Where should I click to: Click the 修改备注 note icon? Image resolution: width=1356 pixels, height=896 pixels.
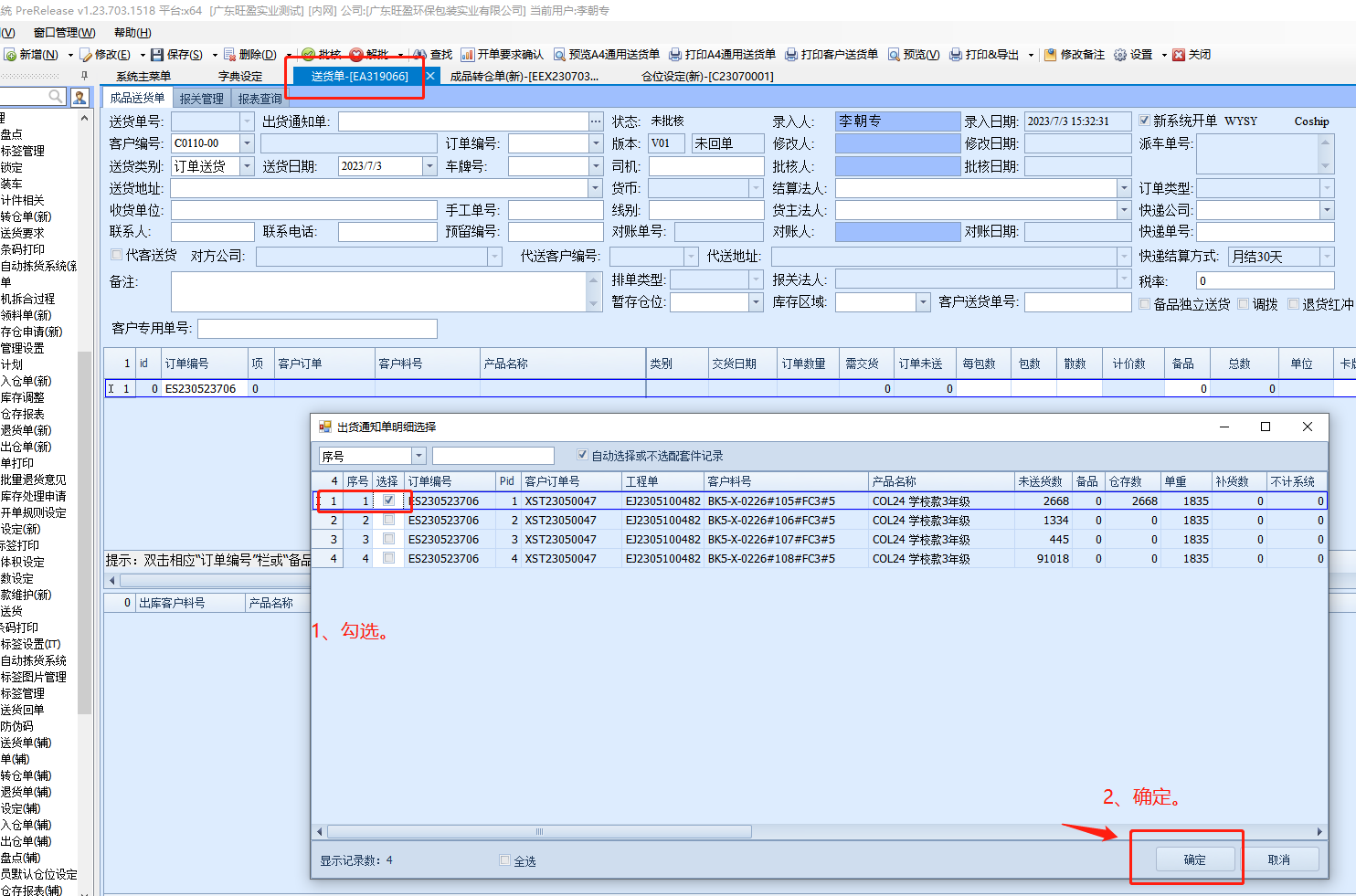(1051, 55)
